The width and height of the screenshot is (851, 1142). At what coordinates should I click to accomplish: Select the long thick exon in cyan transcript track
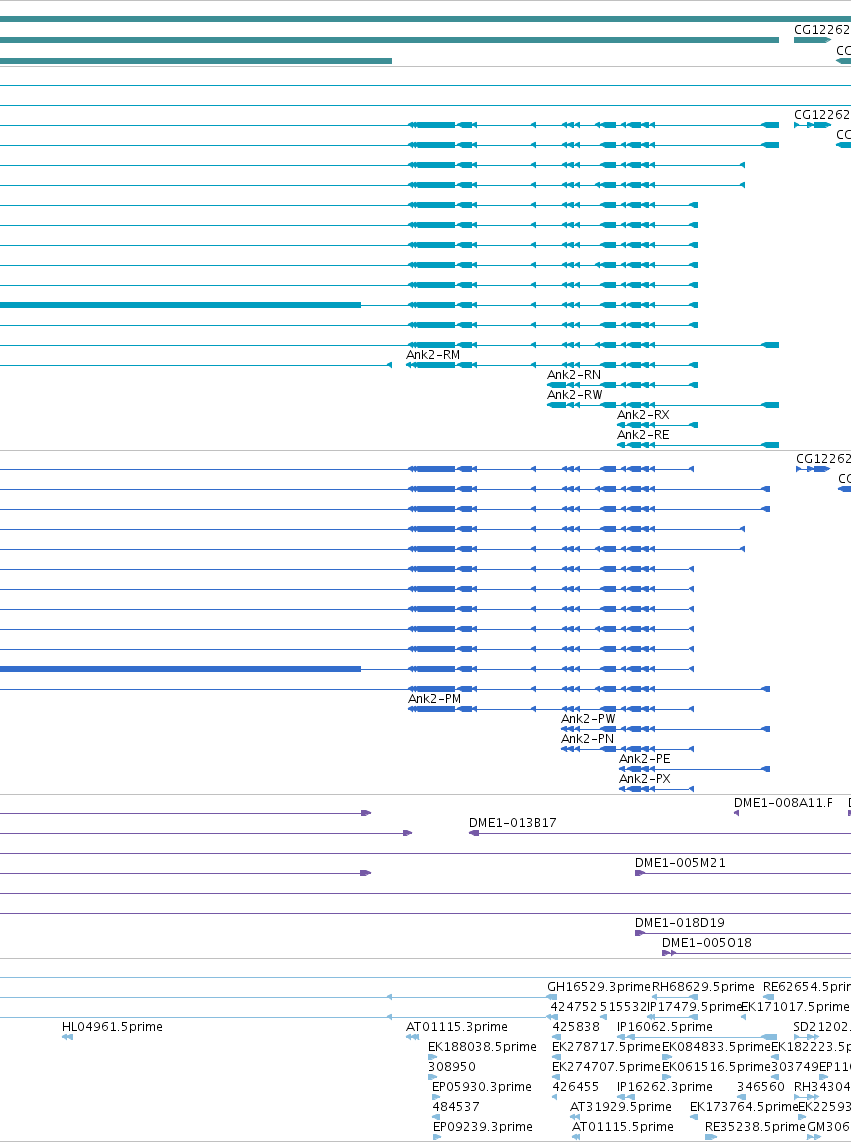click(x=180, y=305)
